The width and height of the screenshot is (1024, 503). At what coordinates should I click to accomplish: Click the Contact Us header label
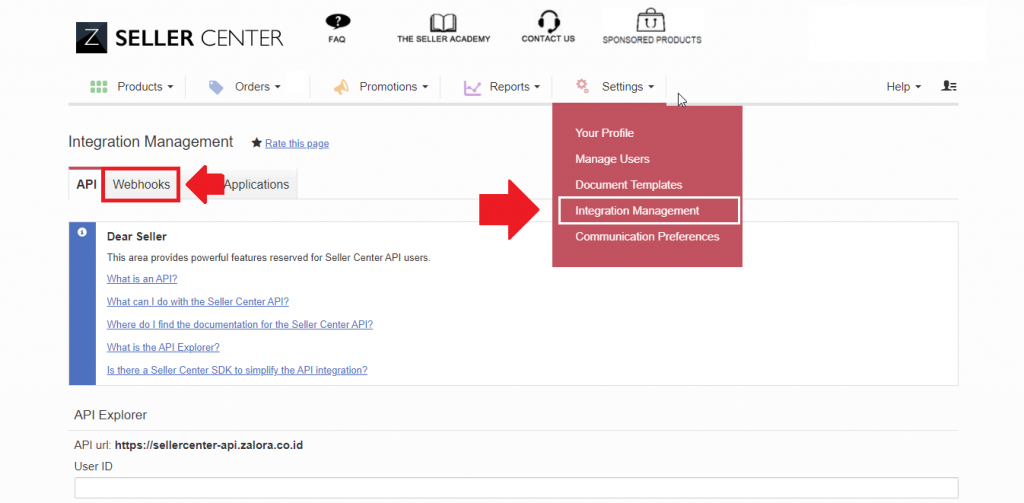tap(548, 39)
